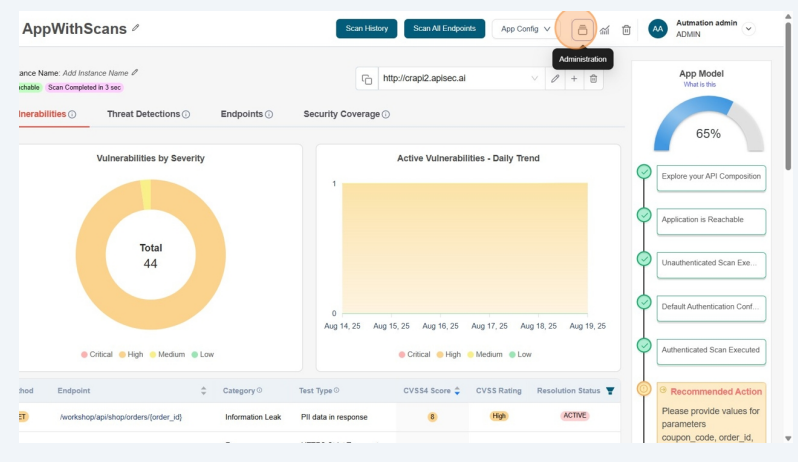
Task: Open the Administration lock icon
Action: pos(582,29)
